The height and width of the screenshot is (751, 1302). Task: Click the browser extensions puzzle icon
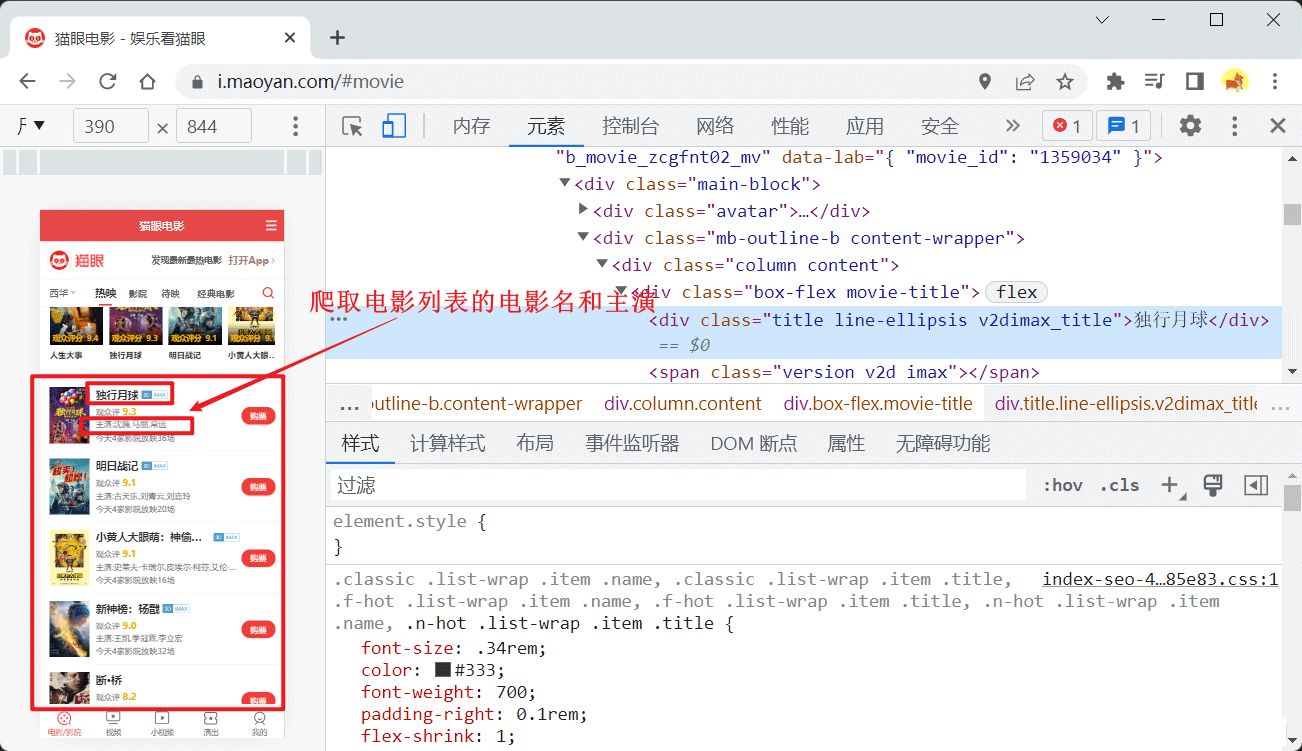pos(1115,82)
